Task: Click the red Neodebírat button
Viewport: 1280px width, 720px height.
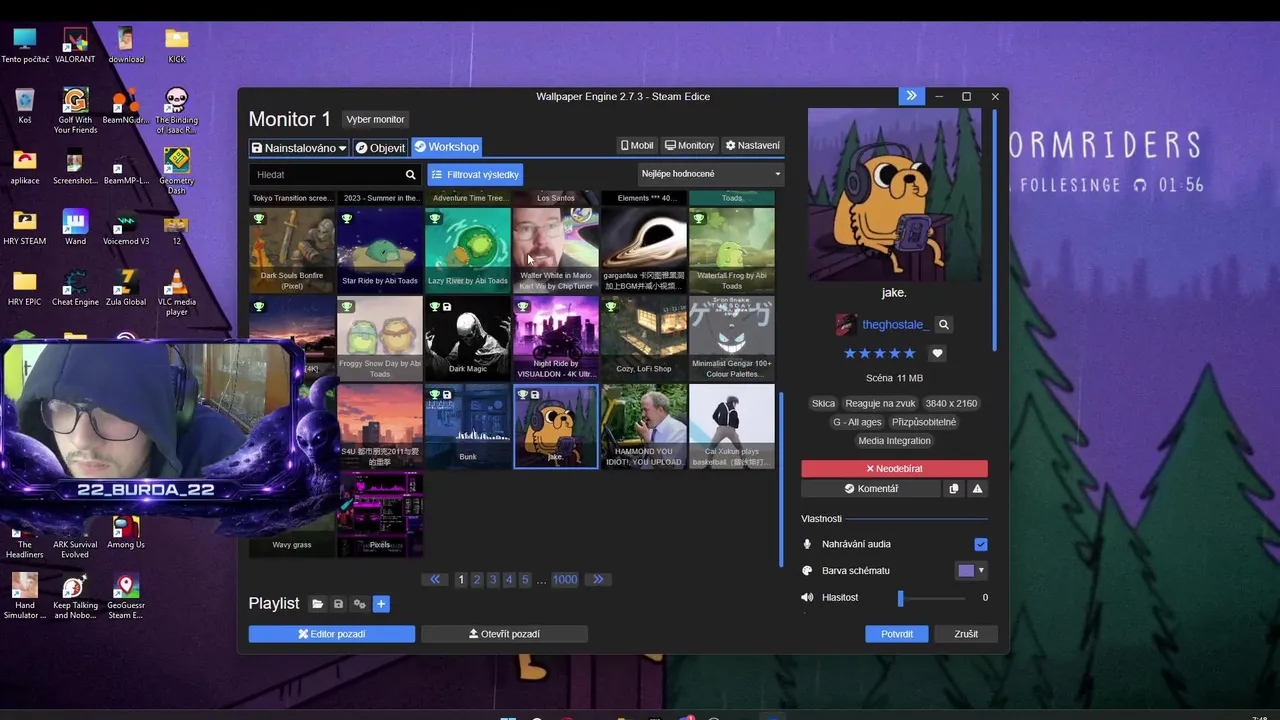Action: point(894,468)
